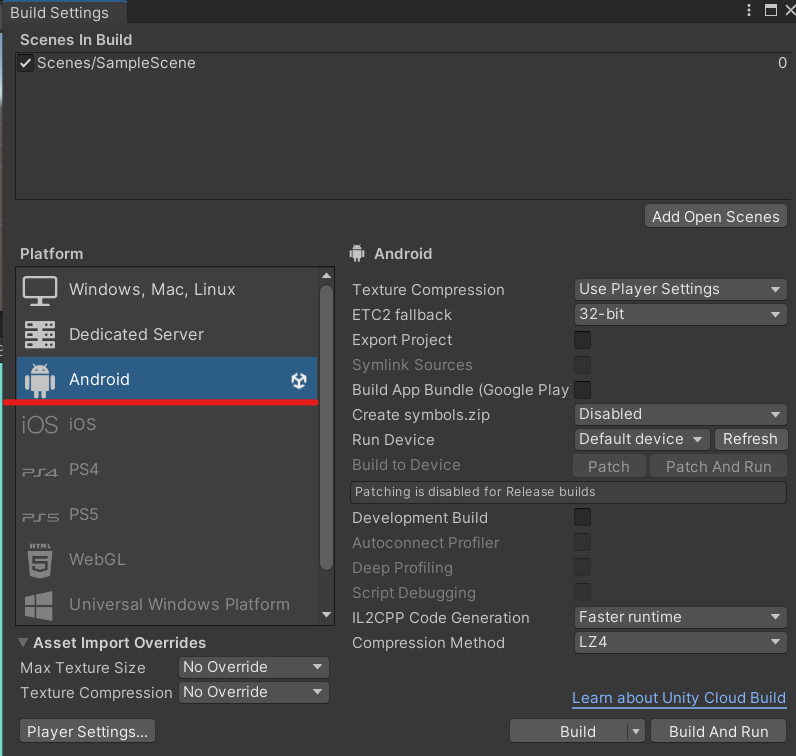
Task: Click the PS4 logo icon
Action: pos(40,472)
